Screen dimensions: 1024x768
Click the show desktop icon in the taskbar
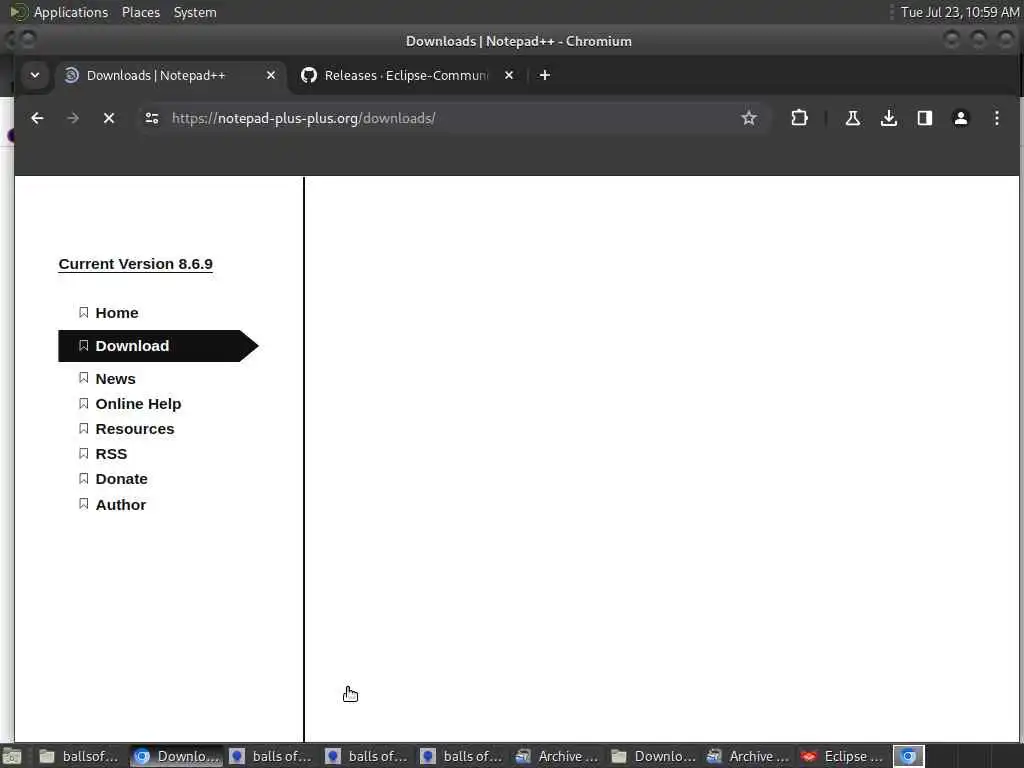(12, 756)
